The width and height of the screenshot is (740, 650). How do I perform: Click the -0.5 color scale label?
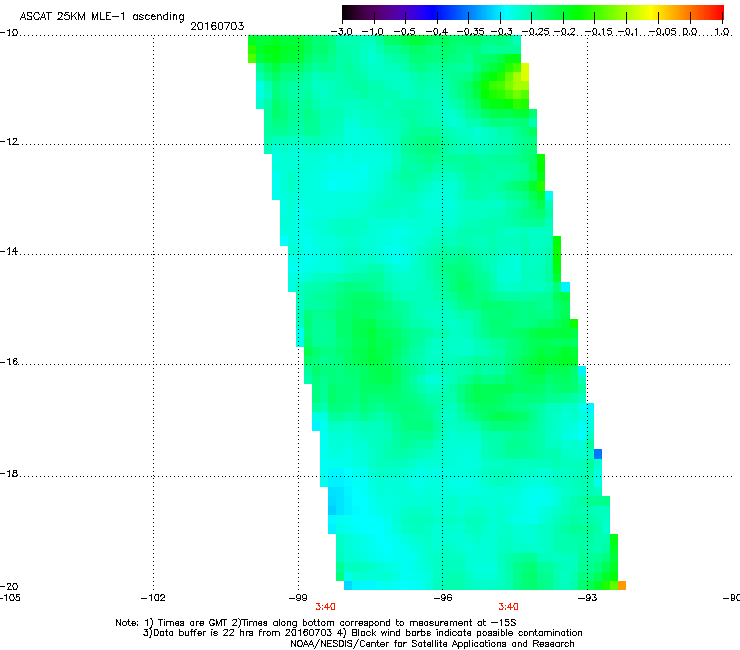(404, 32)
